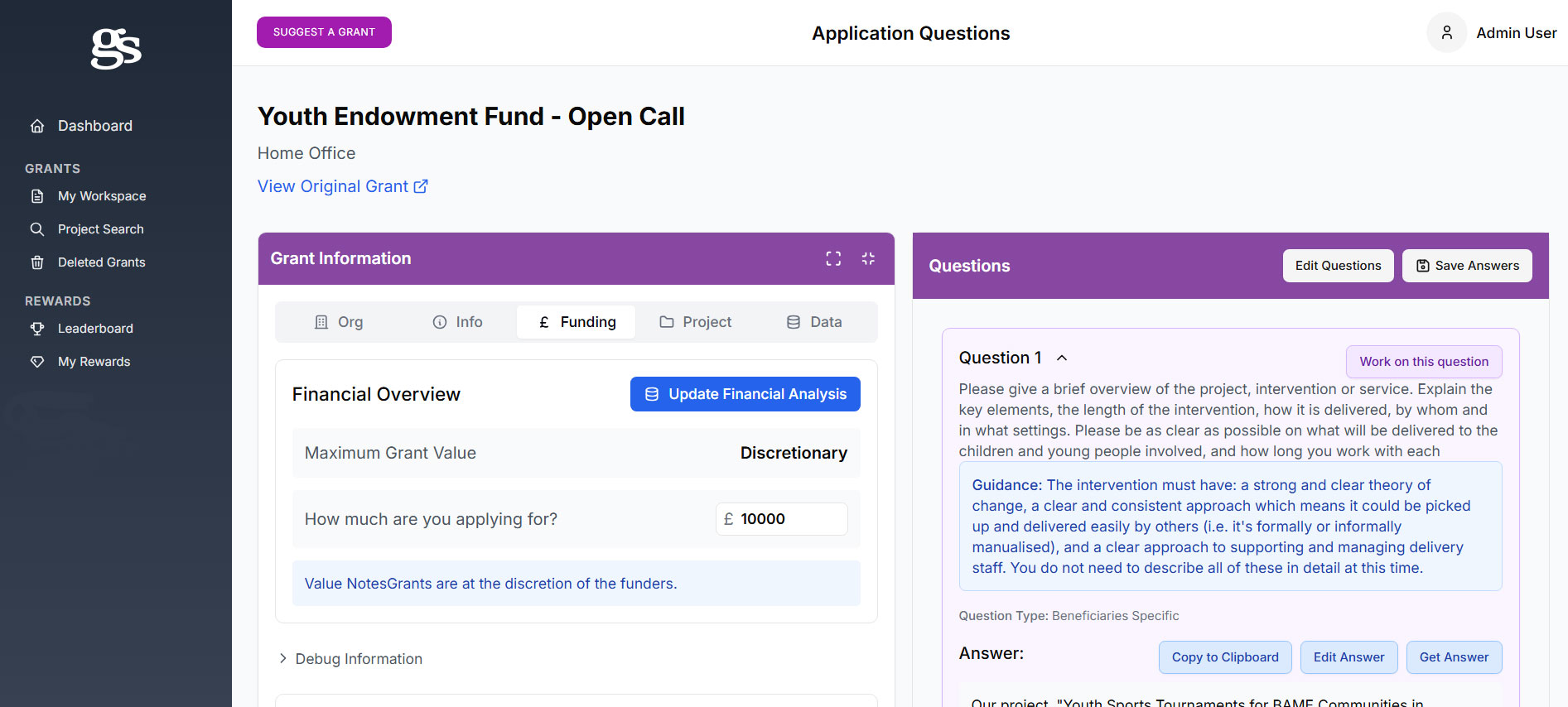Click Copy to Clipboard button
This screenshot has width=1568, height=707.
pos(1225,657)
